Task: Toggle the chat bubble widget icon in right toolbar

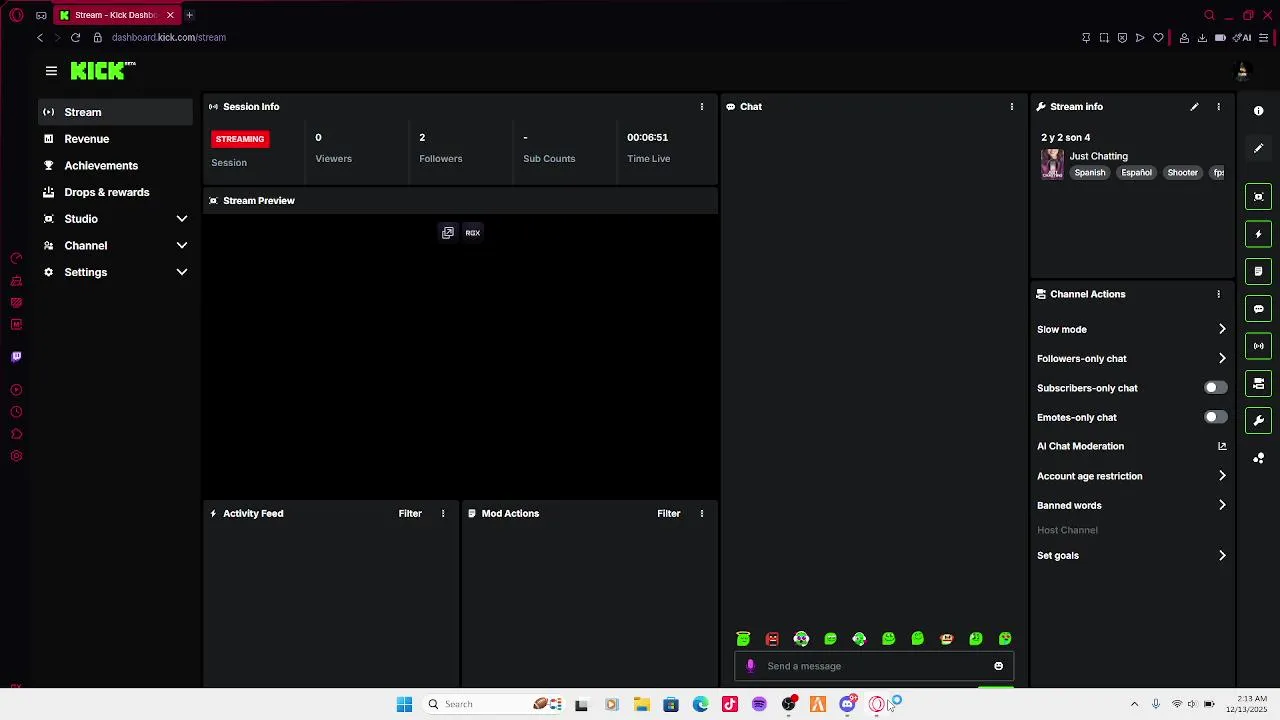Action: 1259,309
